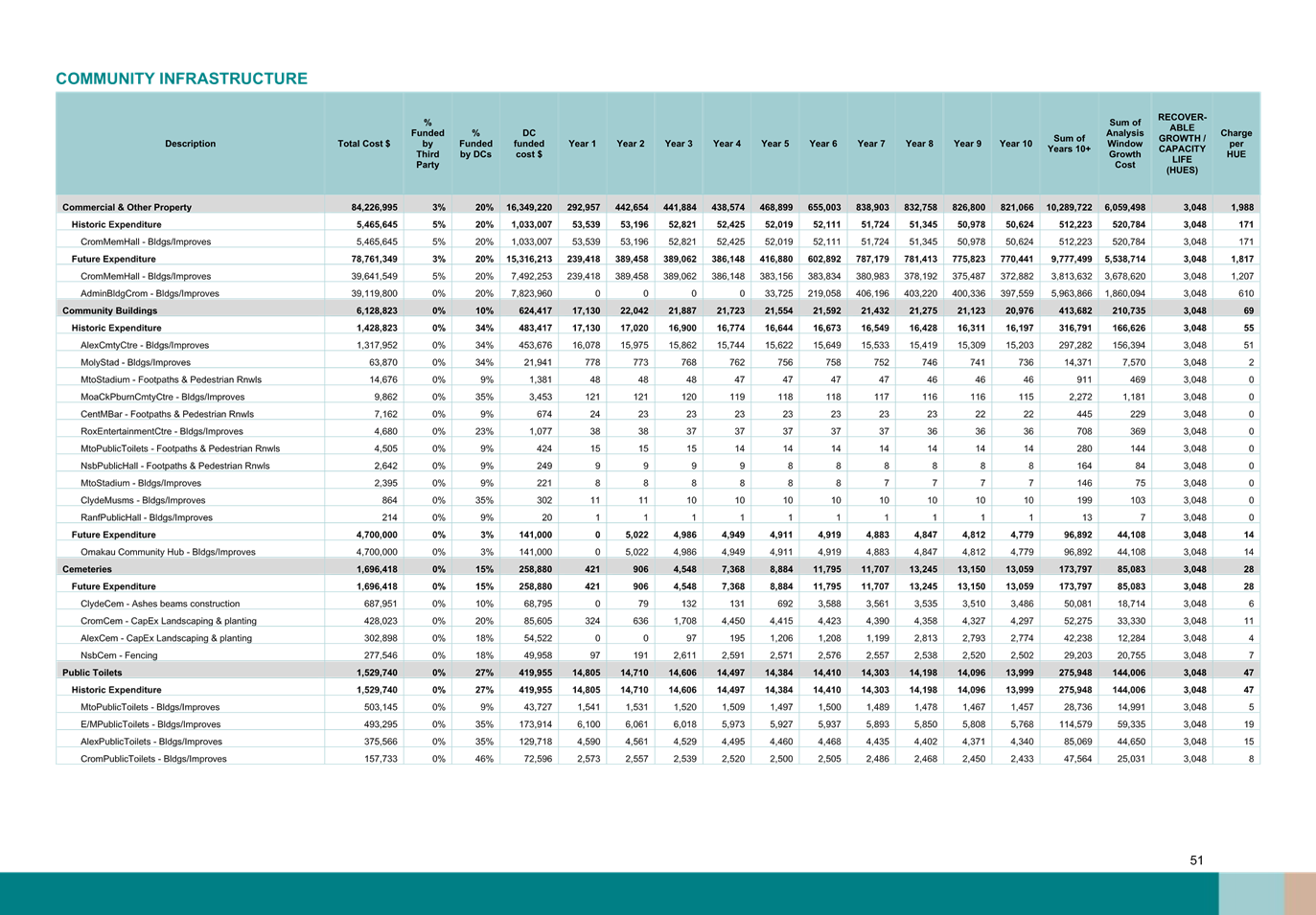This screenshot has width=1316, height=915.
Task: Click CentMBar - Footpaths & Pedestrian Rnwls
Action: 167,414
